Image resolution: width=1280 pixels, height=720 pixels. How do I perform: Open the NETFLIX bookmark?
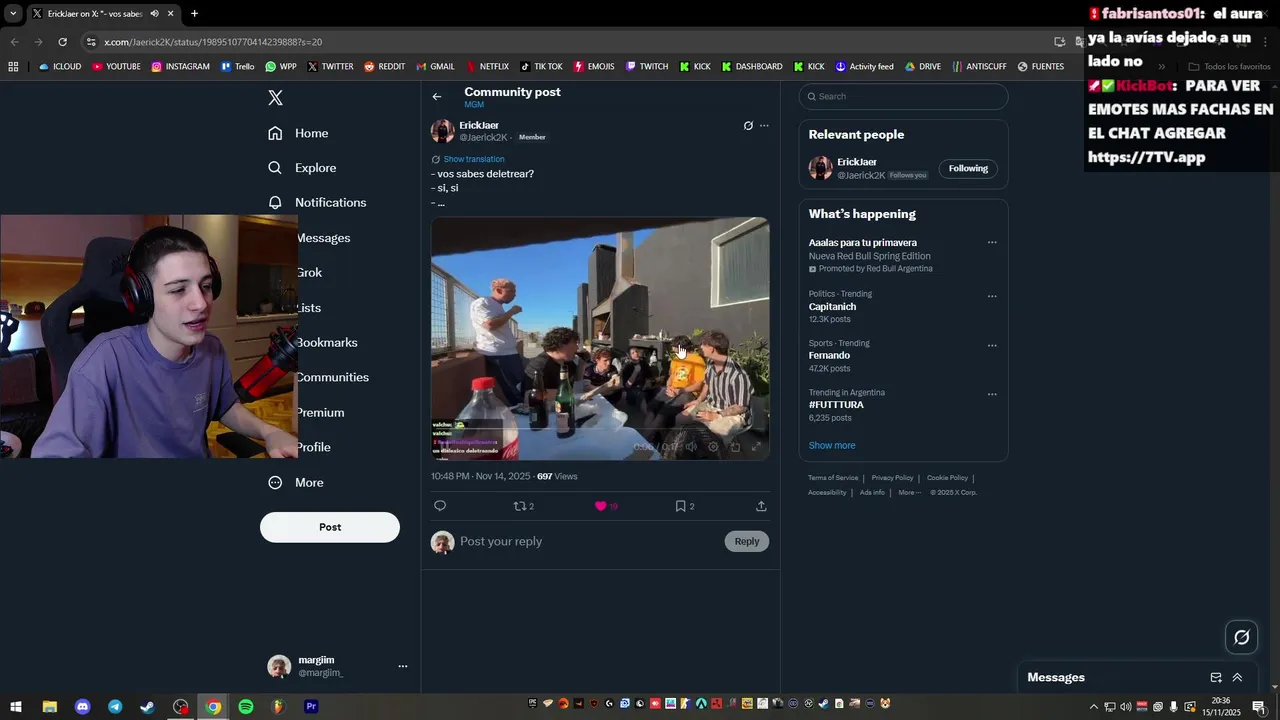pyautogui.click(x=486, y=67)
